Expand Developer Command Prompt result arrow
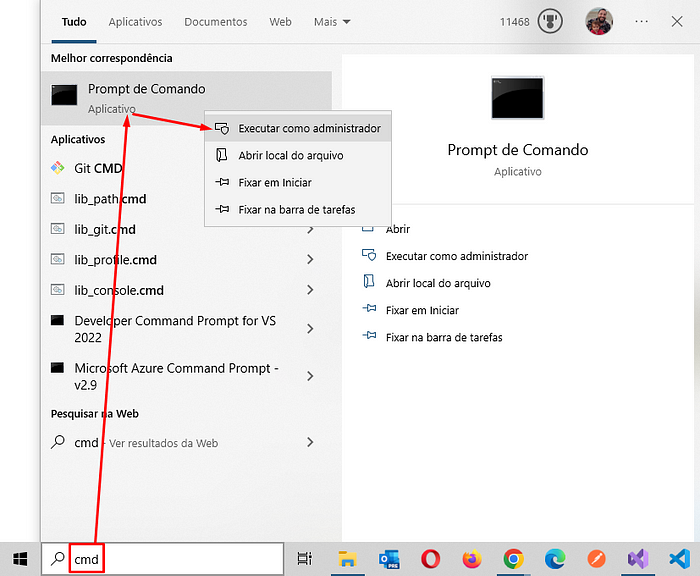The width and height of the screenshot is (700, 576). [x=310, y=329]
